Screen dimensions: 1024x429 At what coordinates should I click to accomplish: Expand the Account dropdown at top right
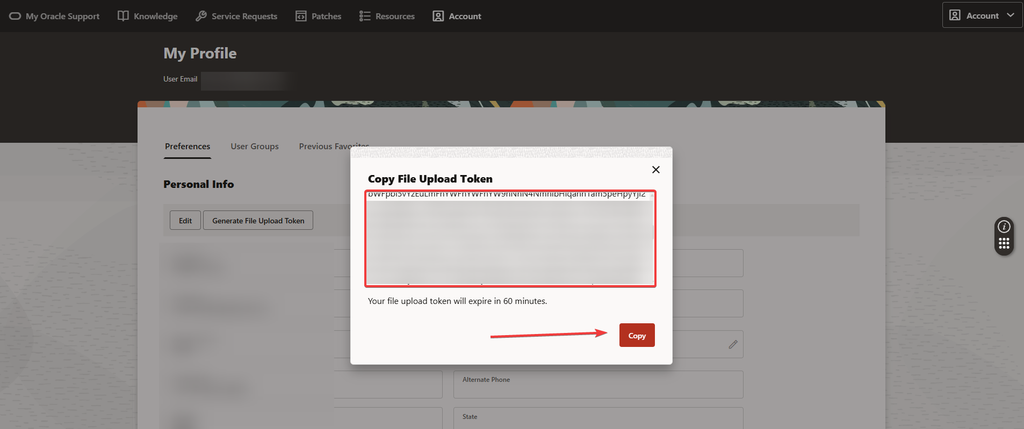click(x=983, y=15)
